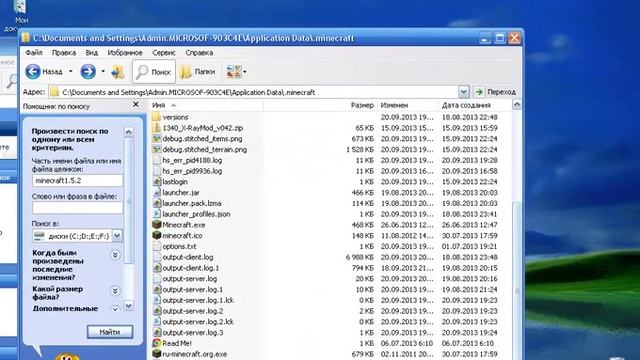Click the file name search field
This screenshot has height=360, width=640.
77,180
